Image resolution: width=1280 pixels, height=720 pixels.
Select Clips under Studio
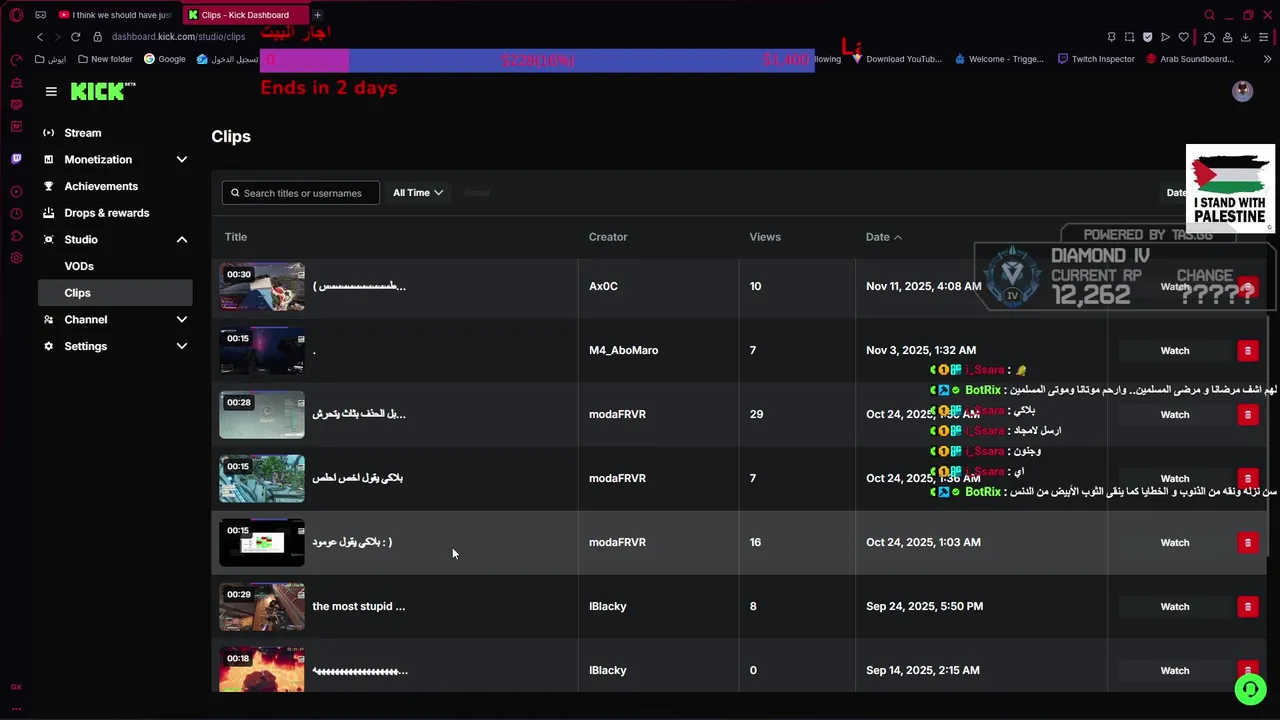115,293
